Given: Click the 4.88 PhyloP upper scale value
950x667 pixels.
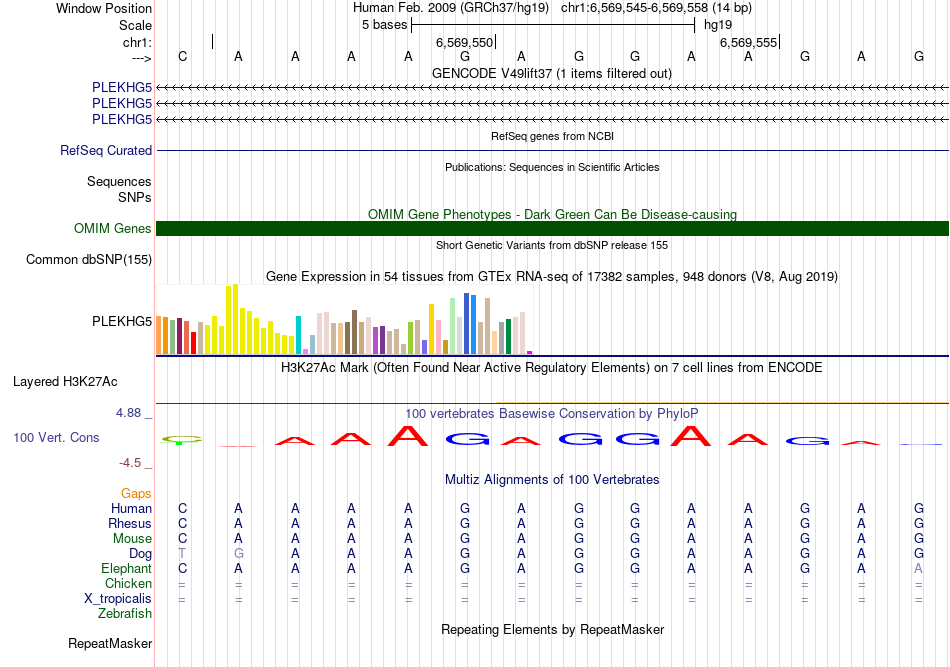Looking at the screenshot, I should [x=128, y=413].
